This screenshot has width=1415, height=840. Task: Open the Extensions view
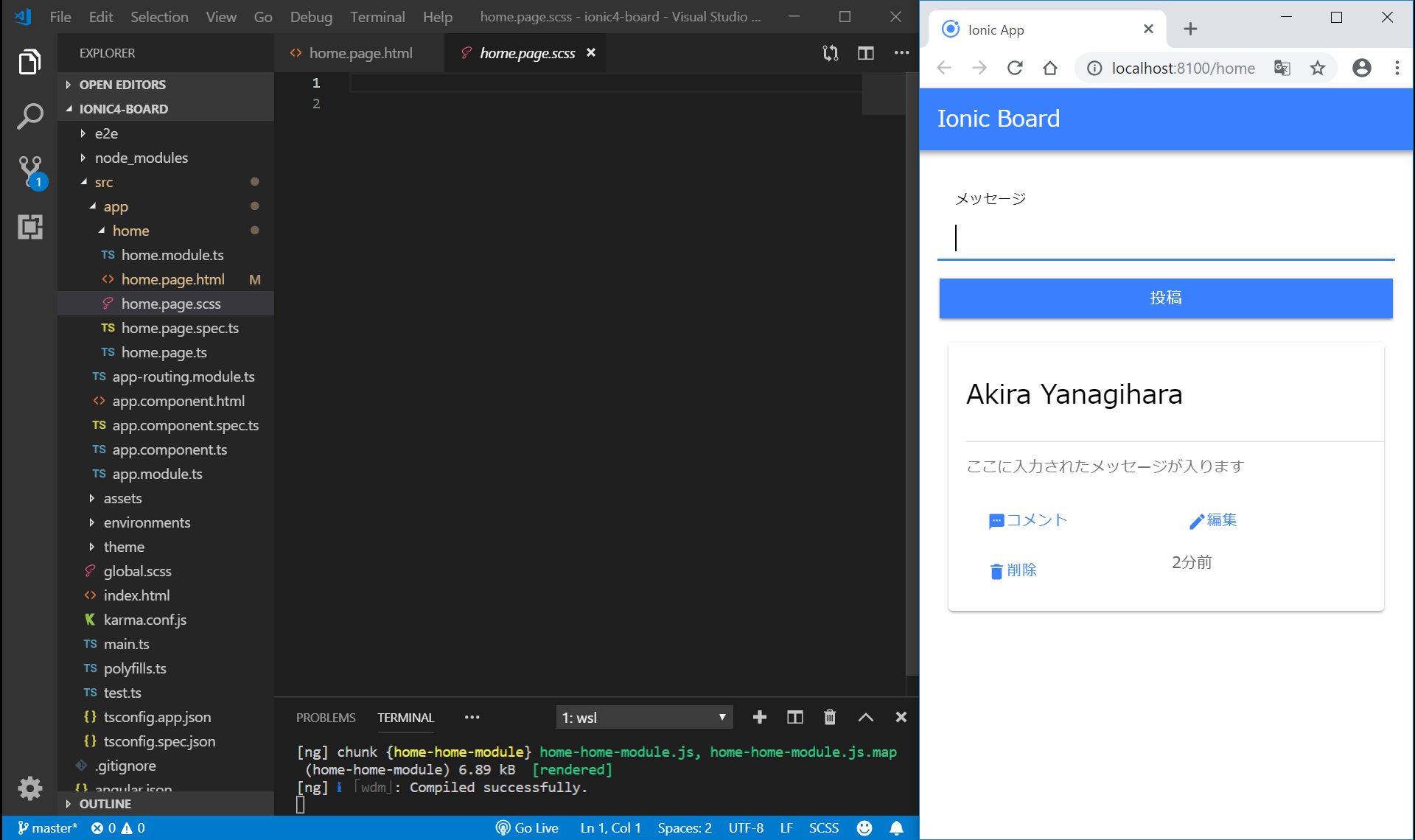[x=29, y=227]
